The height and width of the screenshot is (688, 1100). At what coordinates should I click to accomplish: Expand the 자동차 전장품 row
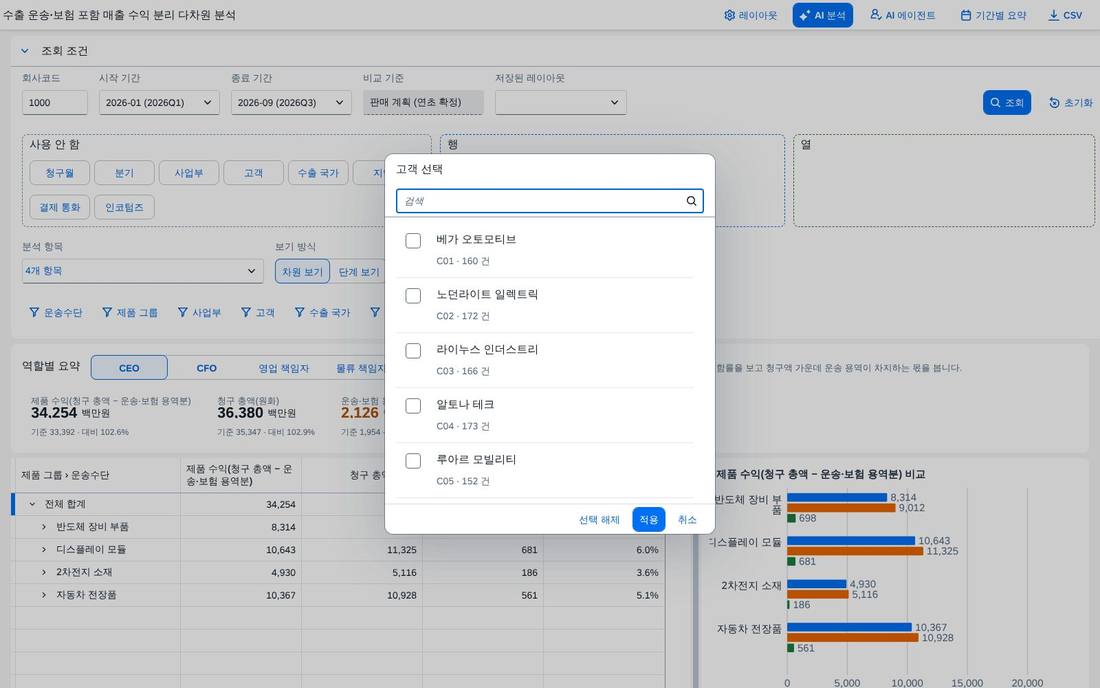[43, 595]
